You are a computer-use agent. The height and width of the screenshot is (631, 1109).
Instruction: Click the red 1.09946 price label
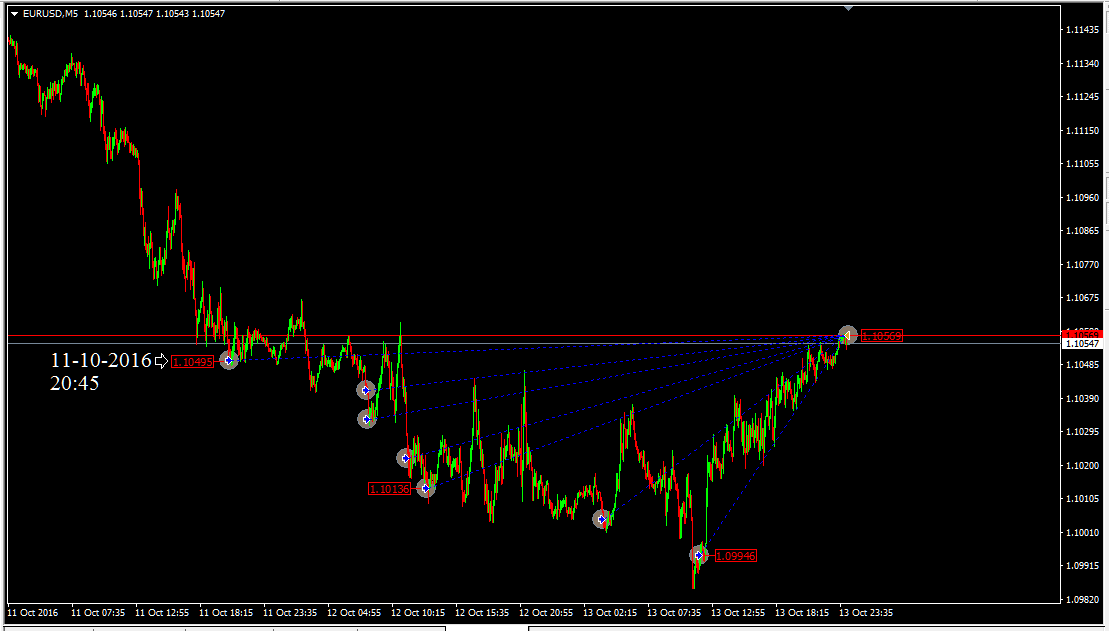(x=736, y=556)
